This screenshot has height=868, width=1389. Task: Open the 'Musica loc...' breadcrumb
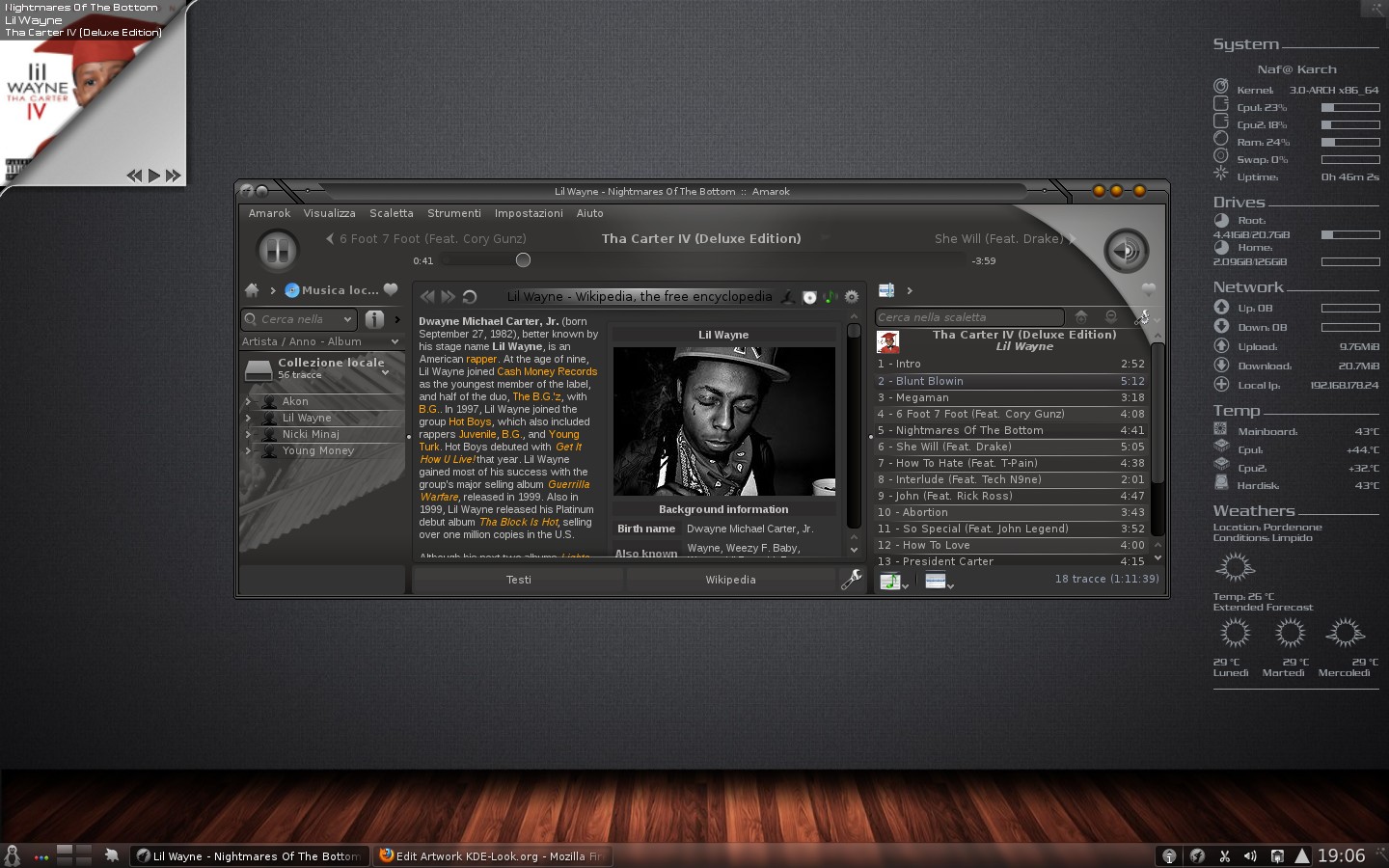(331, 289)
